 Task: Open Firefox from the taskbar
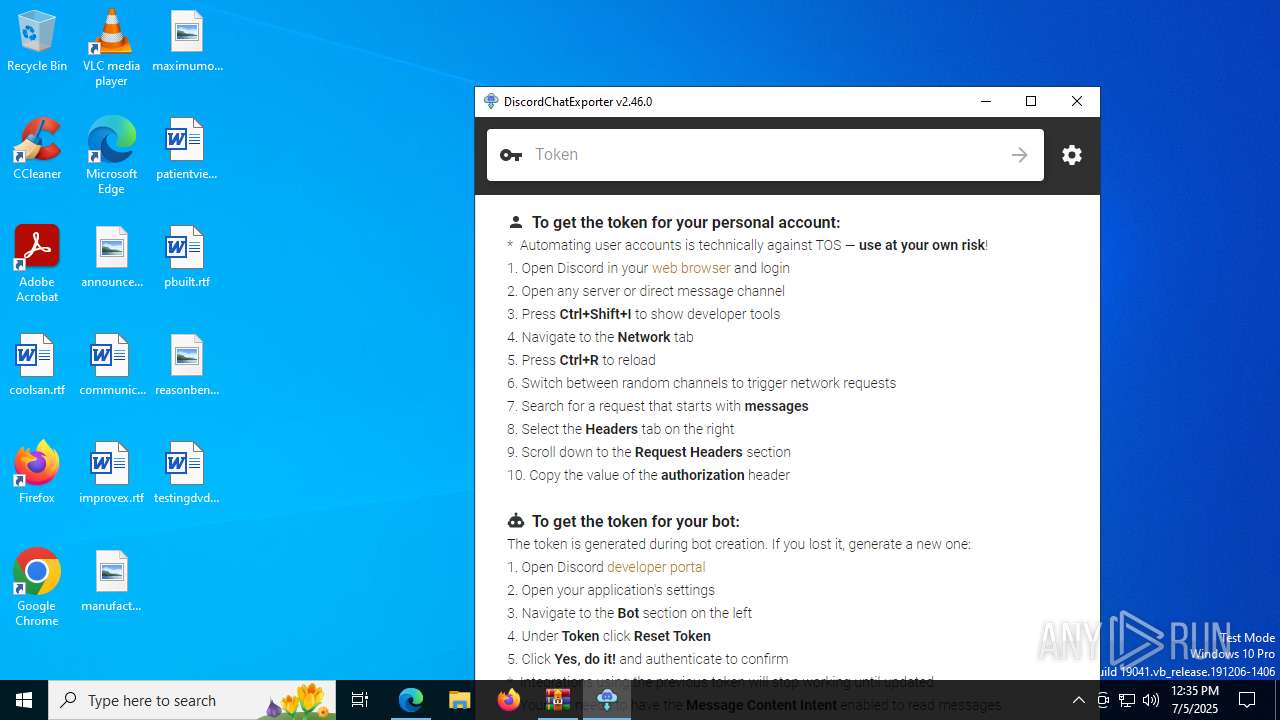pyautogui.click(x=509, y=700)
